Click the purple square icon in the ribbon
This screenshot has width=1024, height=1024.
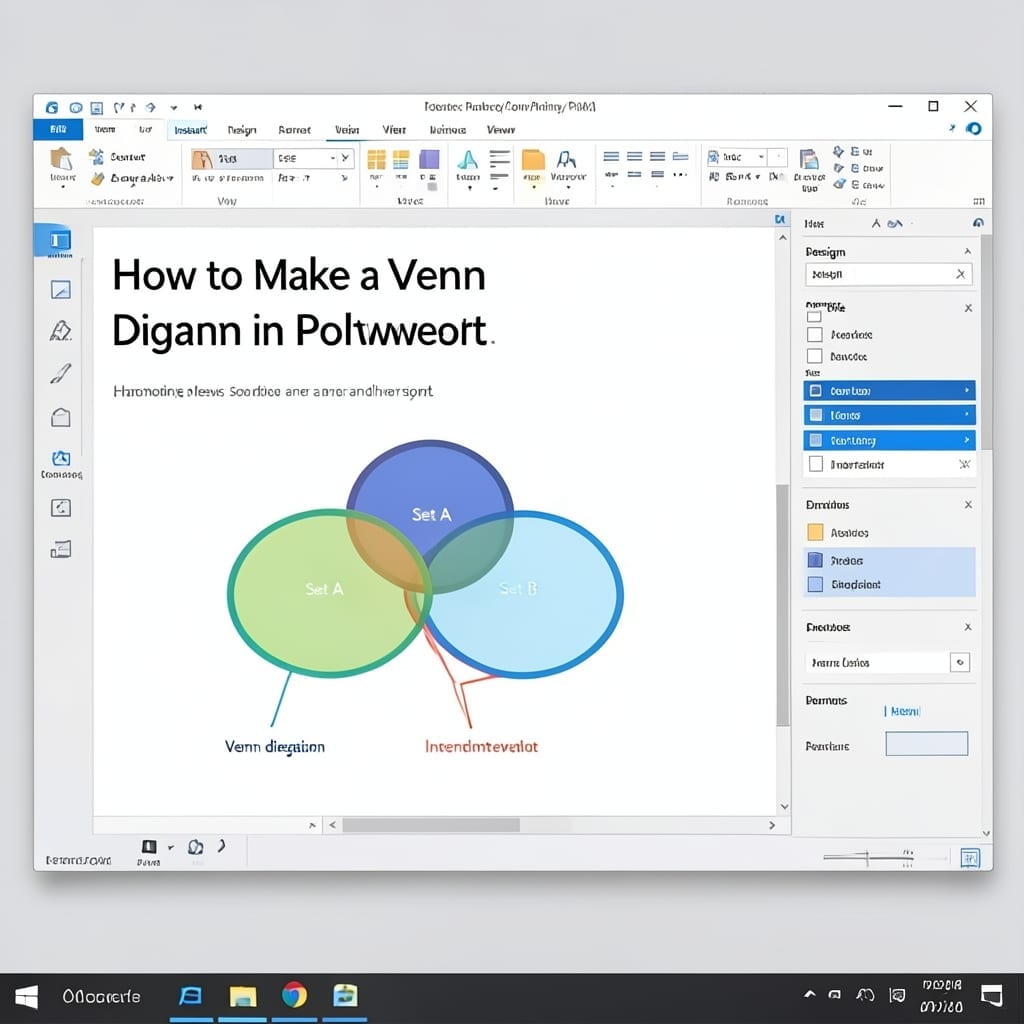429,159
